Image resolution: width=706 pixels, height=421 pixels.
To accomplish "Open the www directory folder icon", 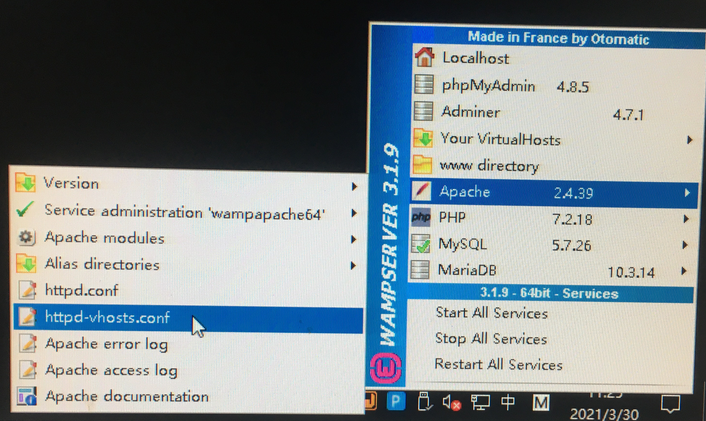I will tap(424, 166).
